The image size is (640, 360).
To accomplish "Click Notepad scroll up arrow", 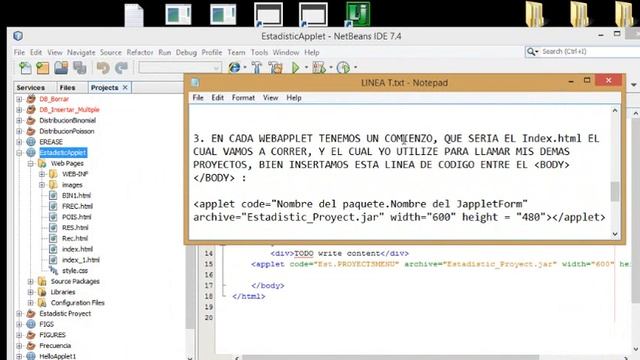I will 615,111.
